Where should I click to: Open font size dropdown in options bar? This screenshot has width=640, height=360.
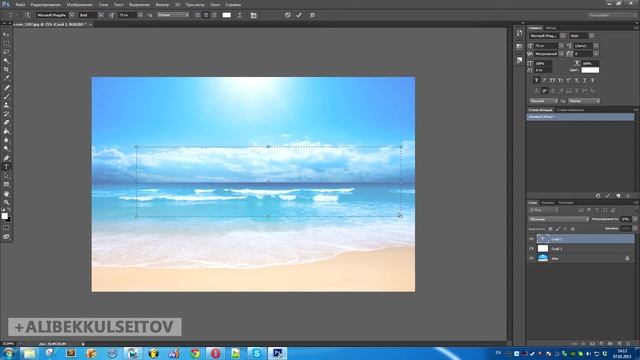140,15
